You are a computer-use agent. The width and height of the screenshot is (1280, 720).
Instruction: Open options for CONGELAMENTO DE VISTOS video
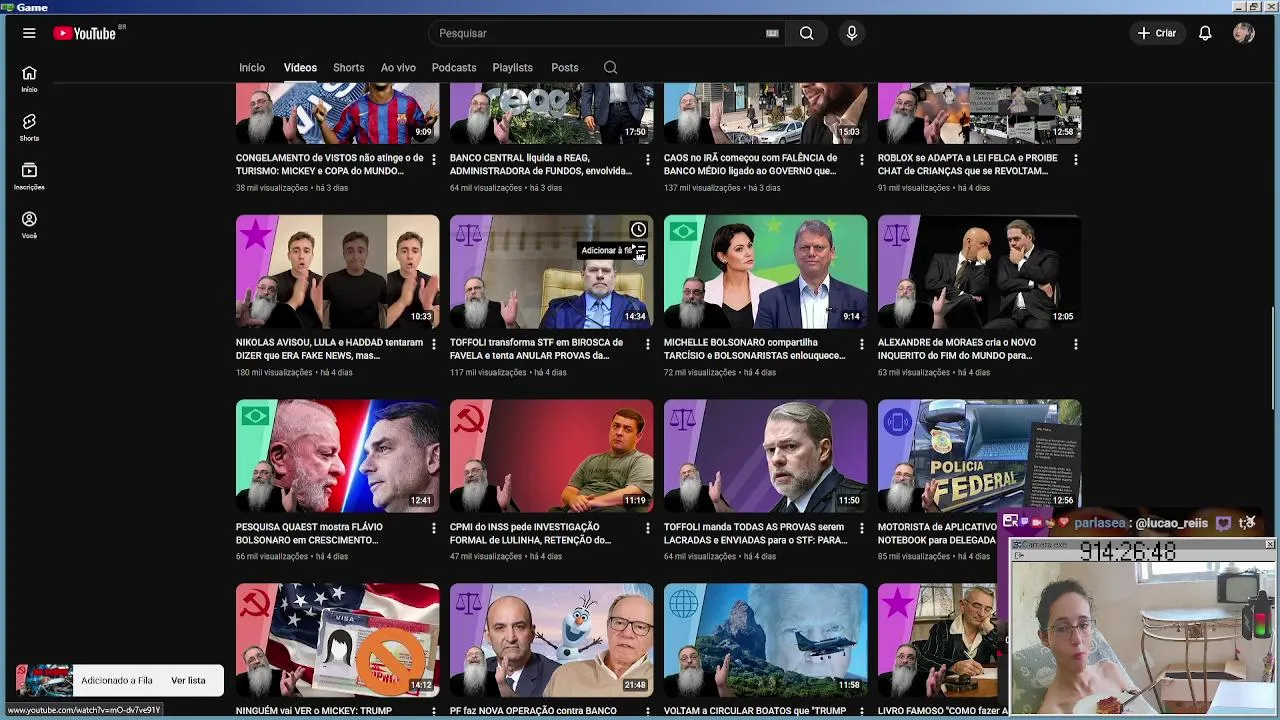[x=433, y=159]
